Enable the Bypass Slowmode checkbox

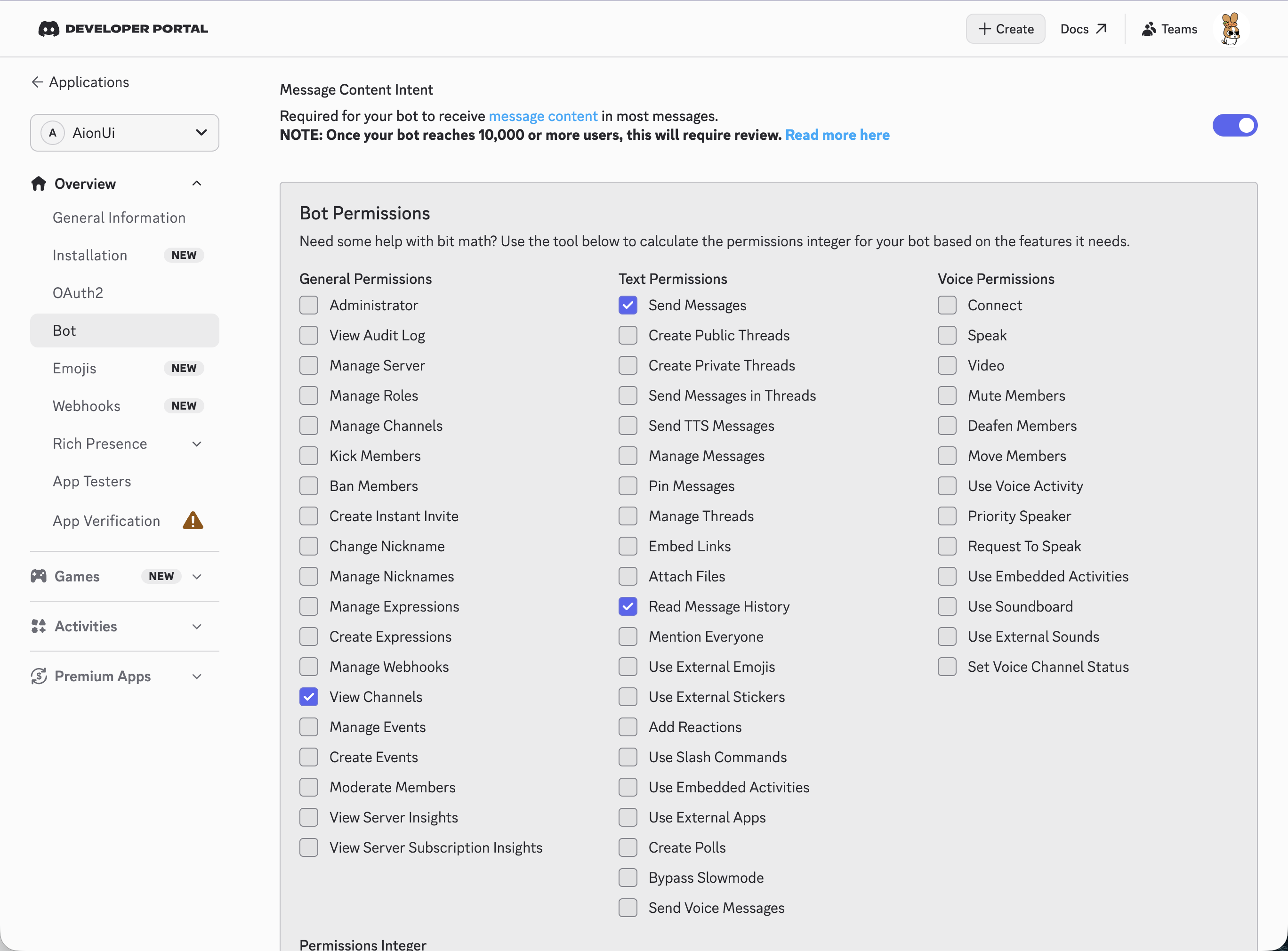point(628,877)
